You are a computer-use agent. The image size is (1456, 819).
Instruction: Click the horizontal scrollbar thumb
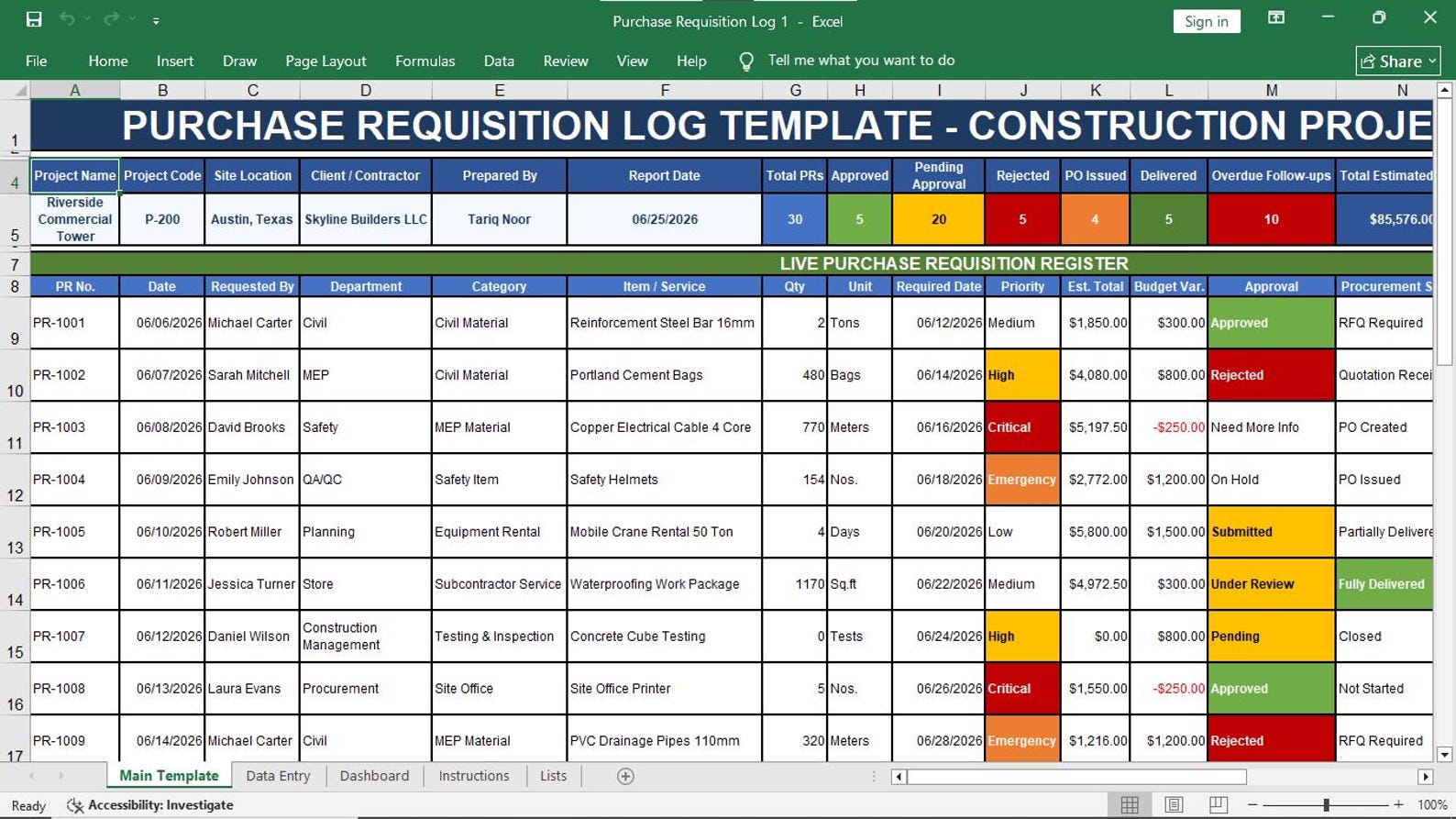pos(1077,777)
